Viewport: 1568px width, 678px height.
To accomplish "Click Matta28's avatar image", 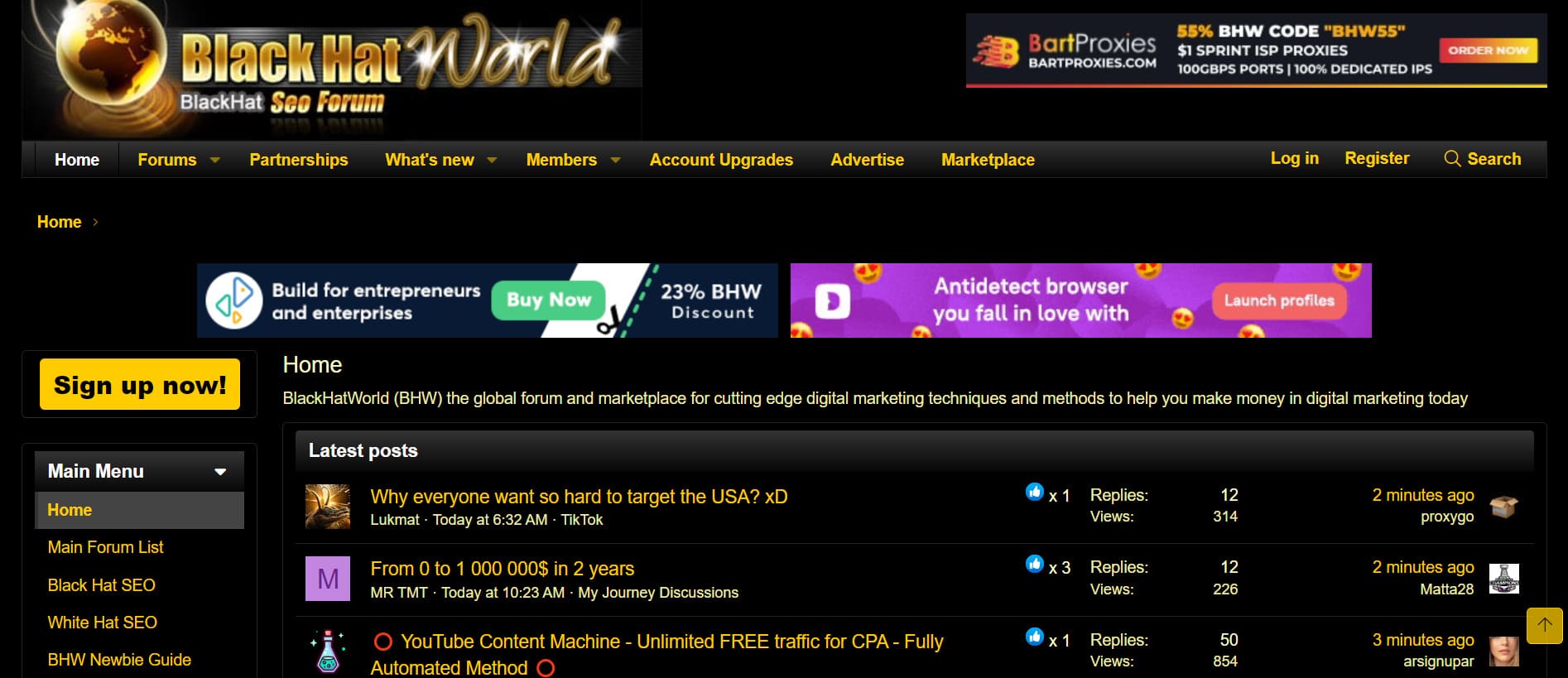I will 1504,579.
